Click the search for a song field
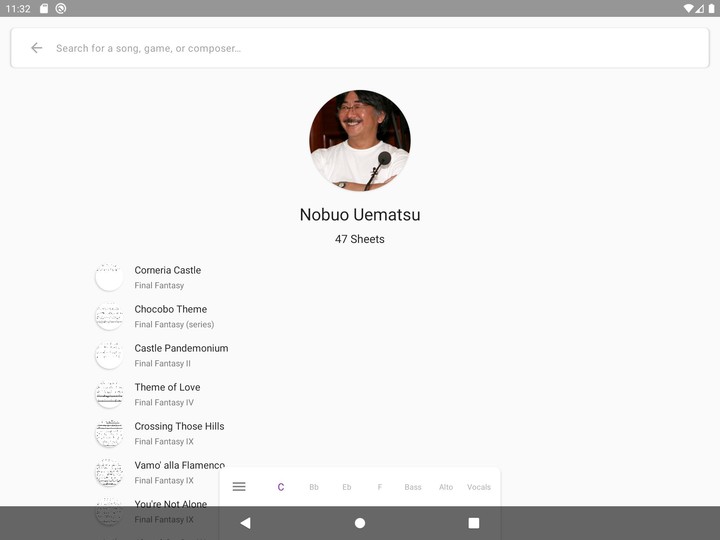This screenshot has width=720, height=540. [x=370, y=48]
